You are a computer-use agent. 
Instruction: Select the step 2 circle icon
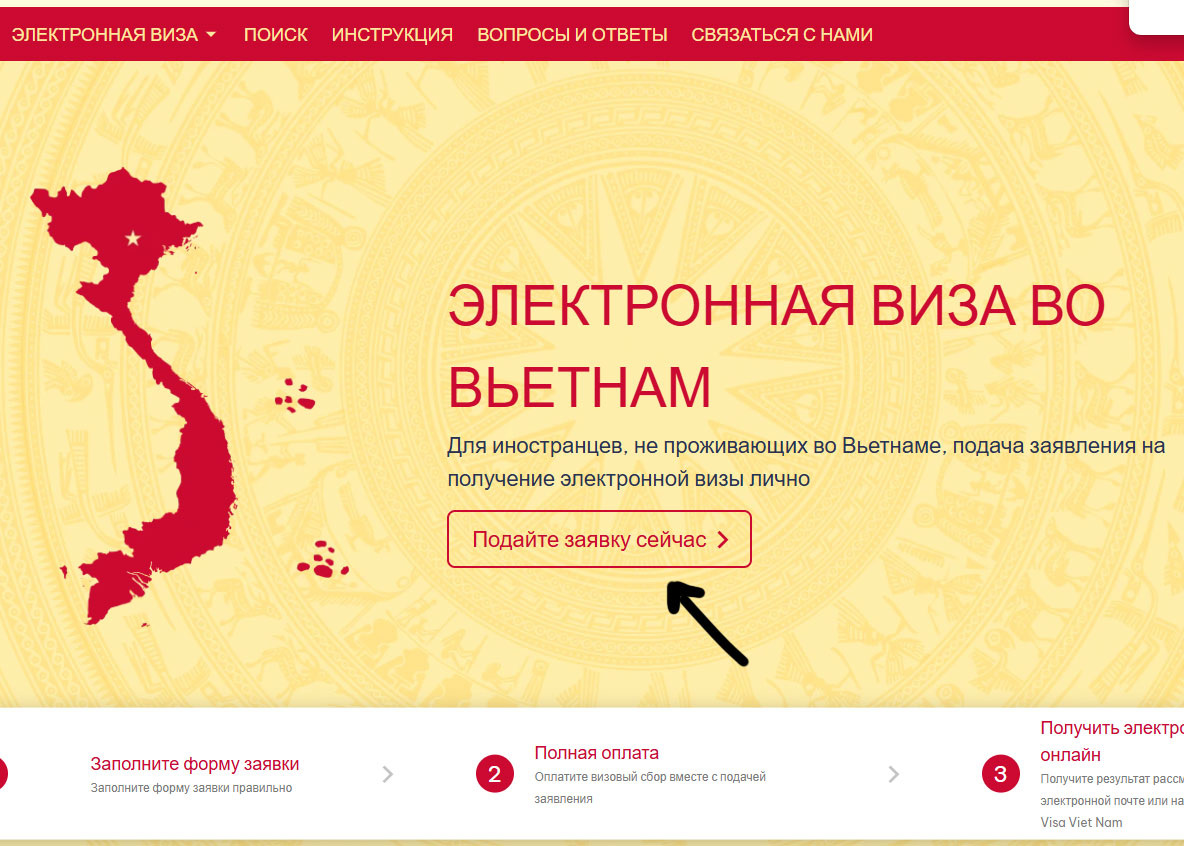[495, 774]
